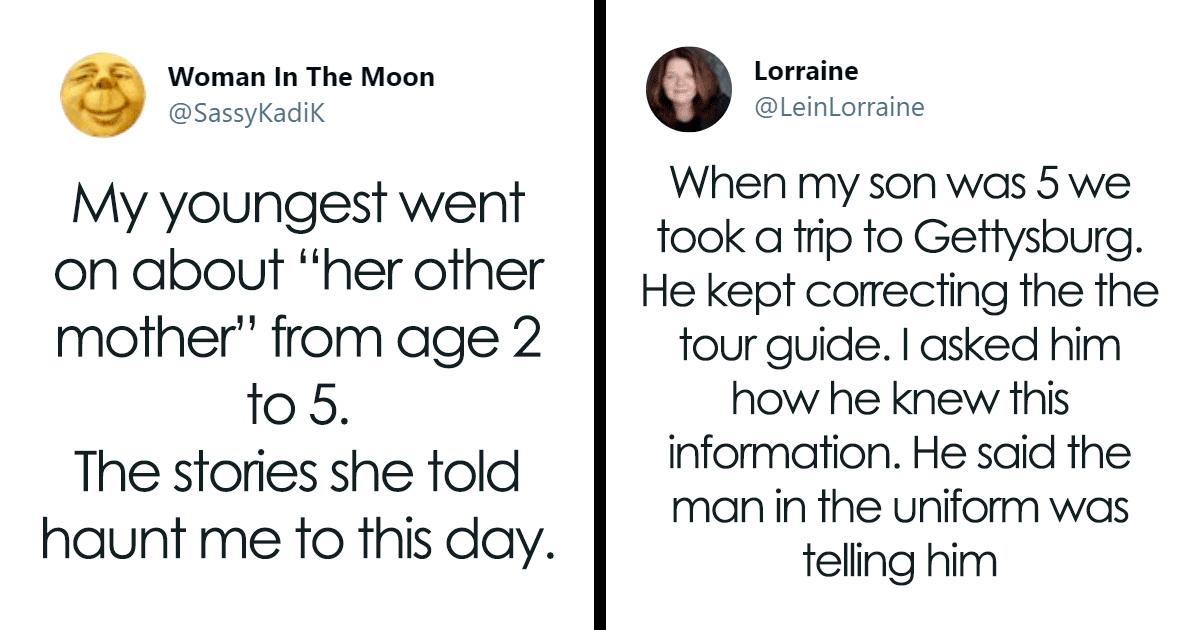Screen dimensions: 1200x630
Task: Click the line 'When my son was 5 we'
Action: [x=899, y=183]
